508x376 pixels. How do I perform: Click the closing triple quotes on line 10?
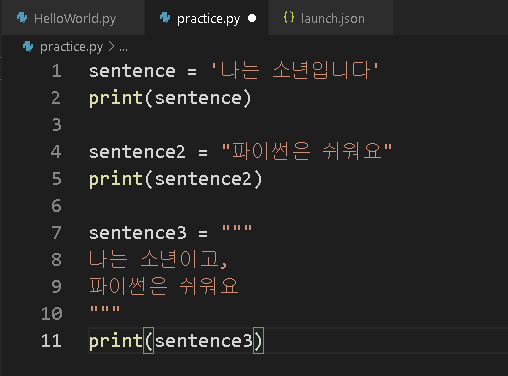point(105,309)
